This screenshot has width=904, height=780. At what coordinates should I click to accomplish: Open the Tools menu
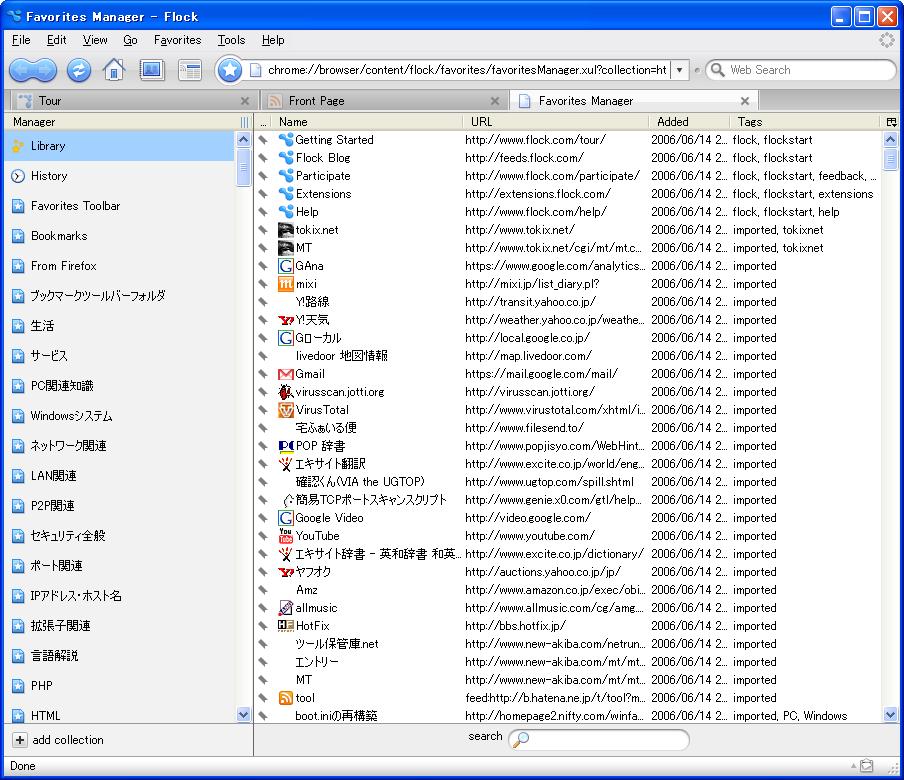231,40
